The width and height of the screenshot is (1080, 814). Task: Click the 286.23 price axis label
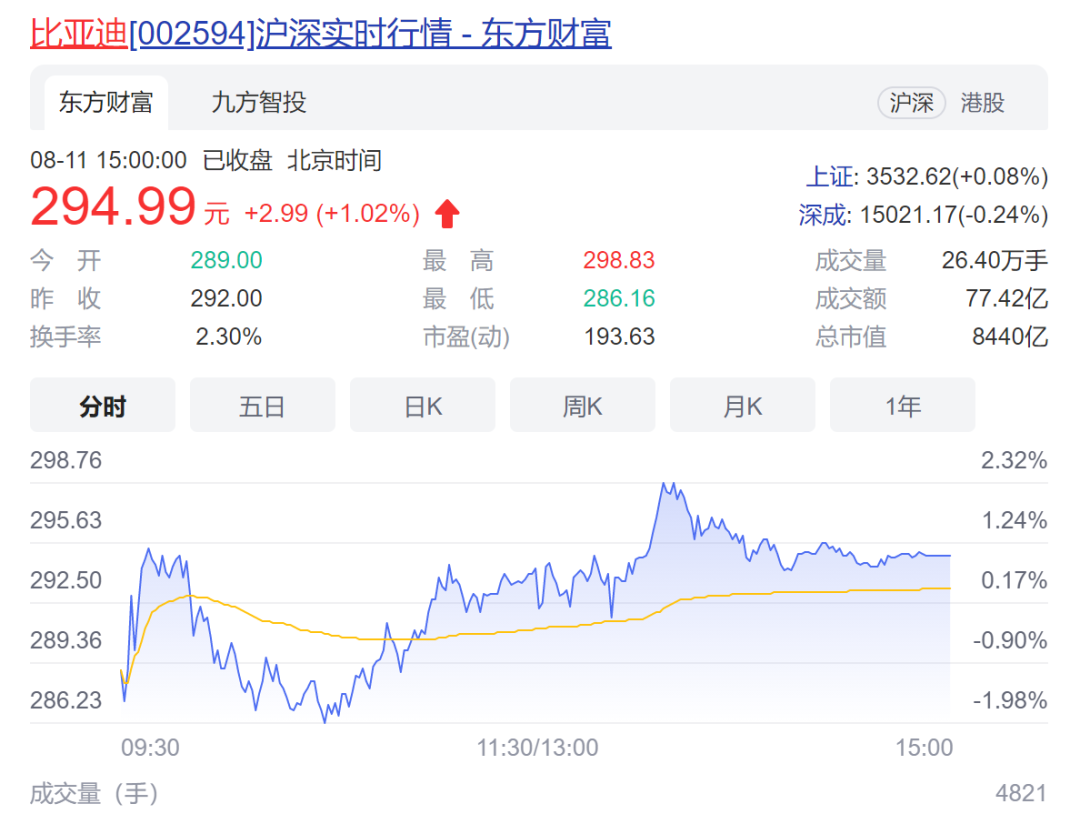(66, 700)
